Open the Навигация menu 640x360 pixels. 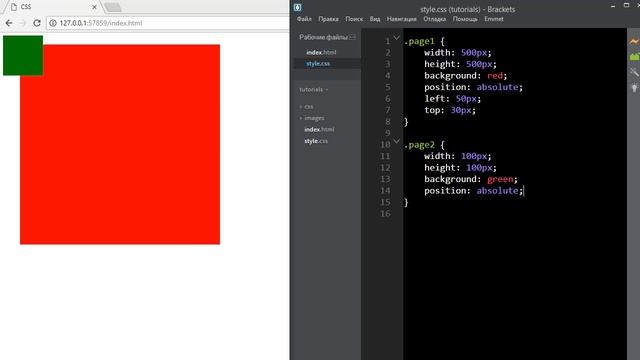[402, 19]
